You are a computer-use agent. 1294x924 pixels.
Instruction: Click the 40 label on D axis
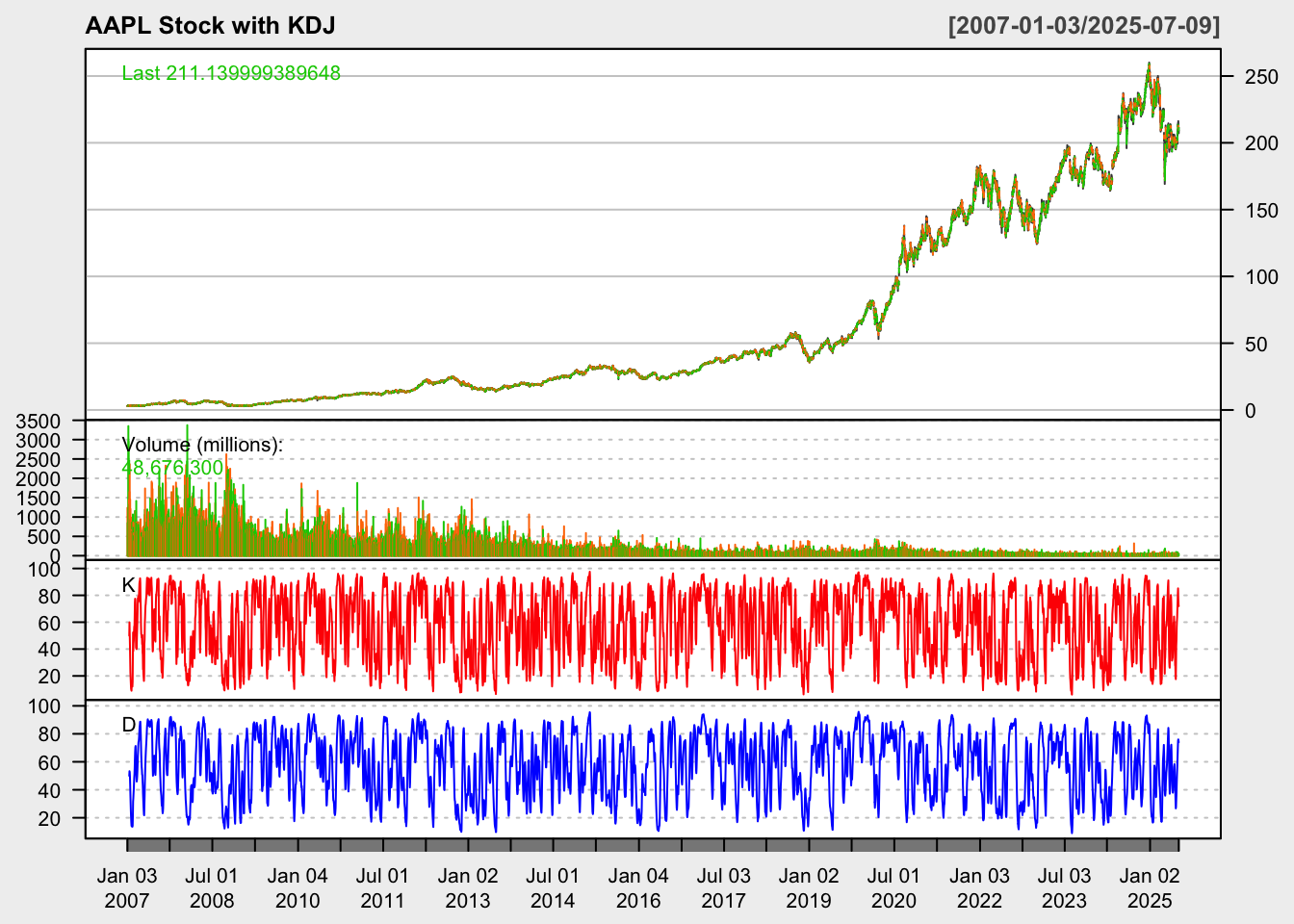pos(50,791)
